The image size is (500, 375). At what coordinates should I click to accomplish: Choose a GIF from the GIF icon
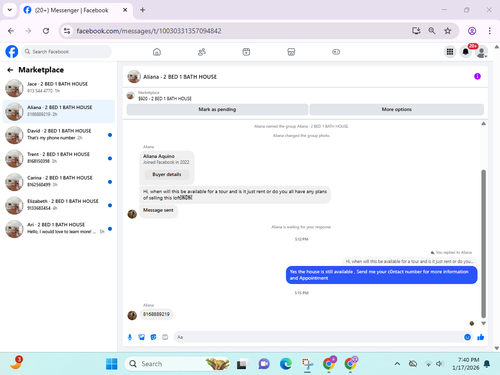pos(165,337)
